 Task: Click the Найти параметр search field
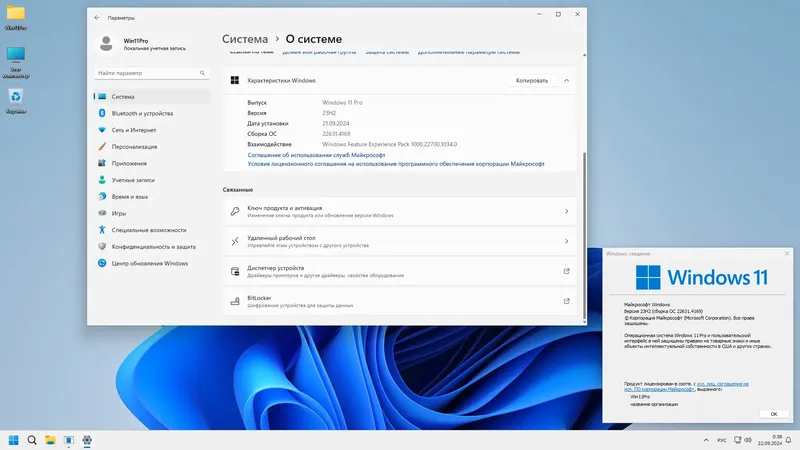point(152,73)
